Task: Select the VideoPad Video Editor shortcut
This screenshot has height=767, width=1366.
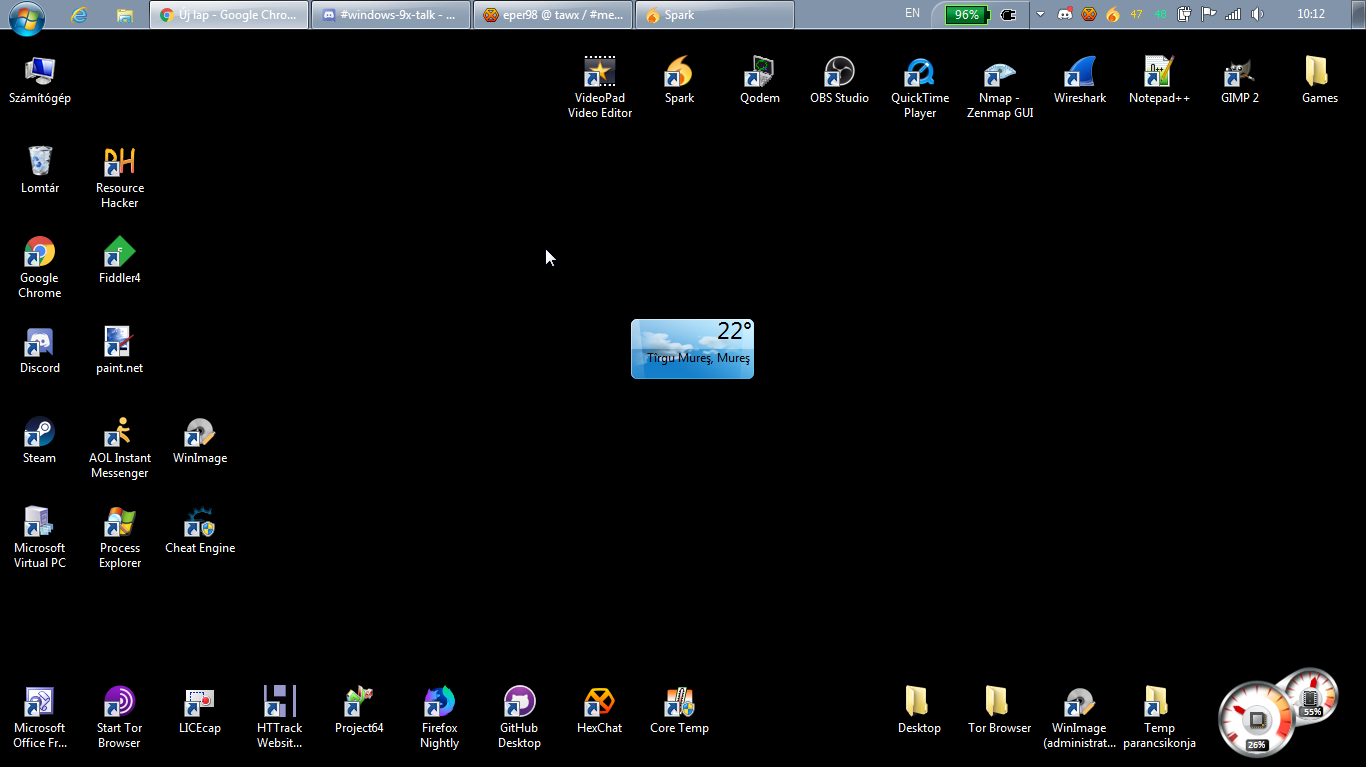Action: pyautogui.click(x=600, y=87)
